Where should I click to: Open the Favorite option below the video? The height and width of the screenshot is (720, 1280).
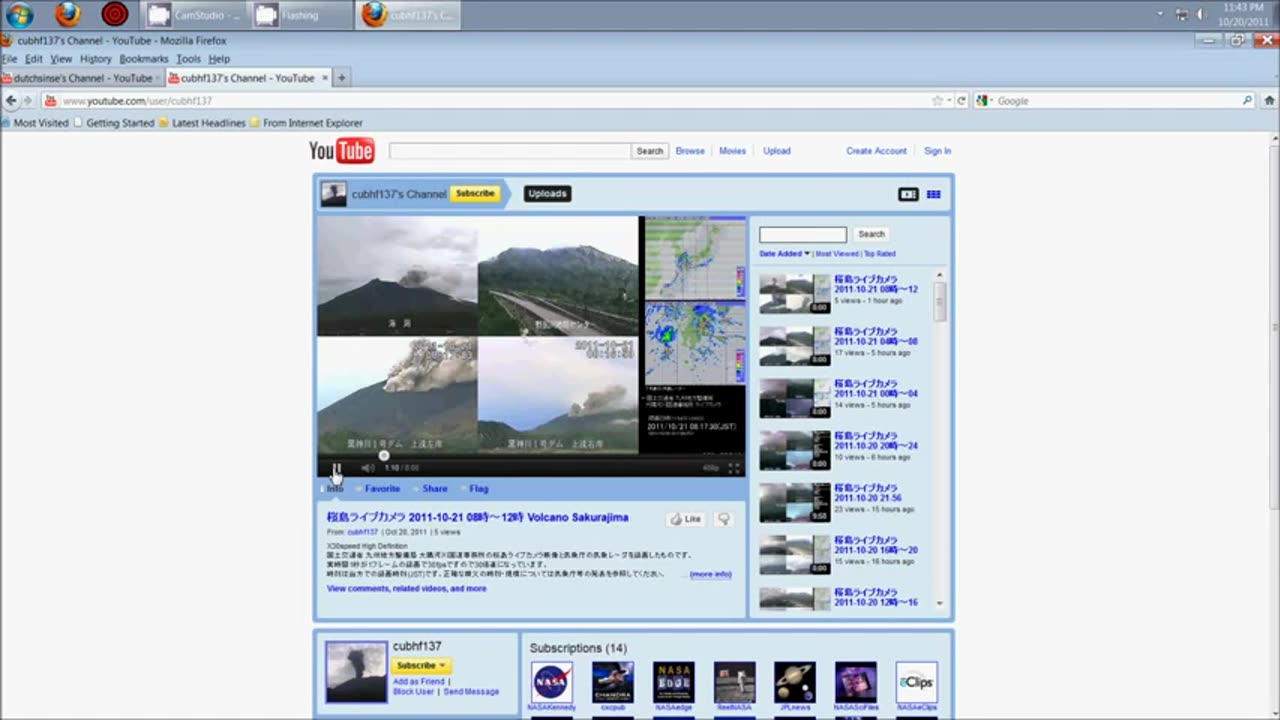pyautogui.click(x=382, y=489)
